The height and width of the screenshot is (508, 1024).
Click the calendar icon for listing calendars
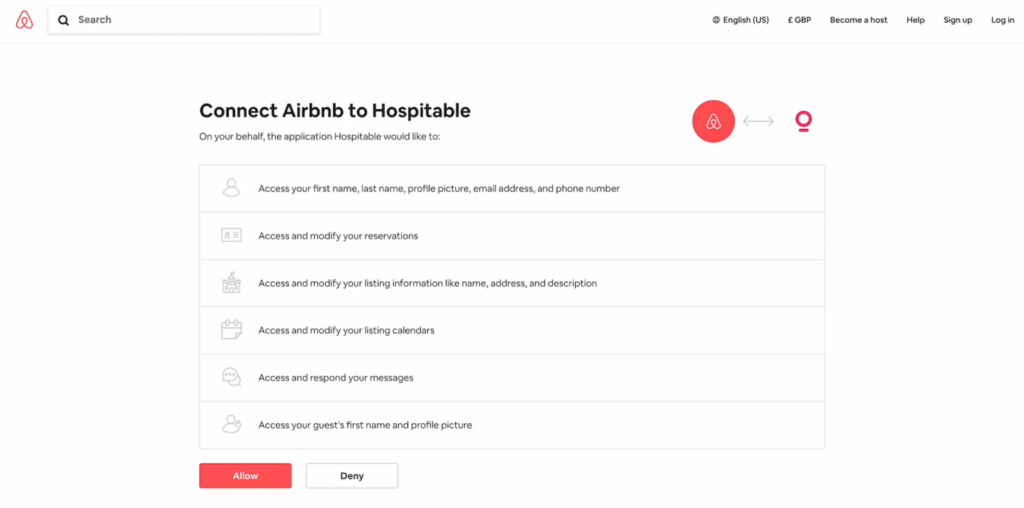(231, 330)
